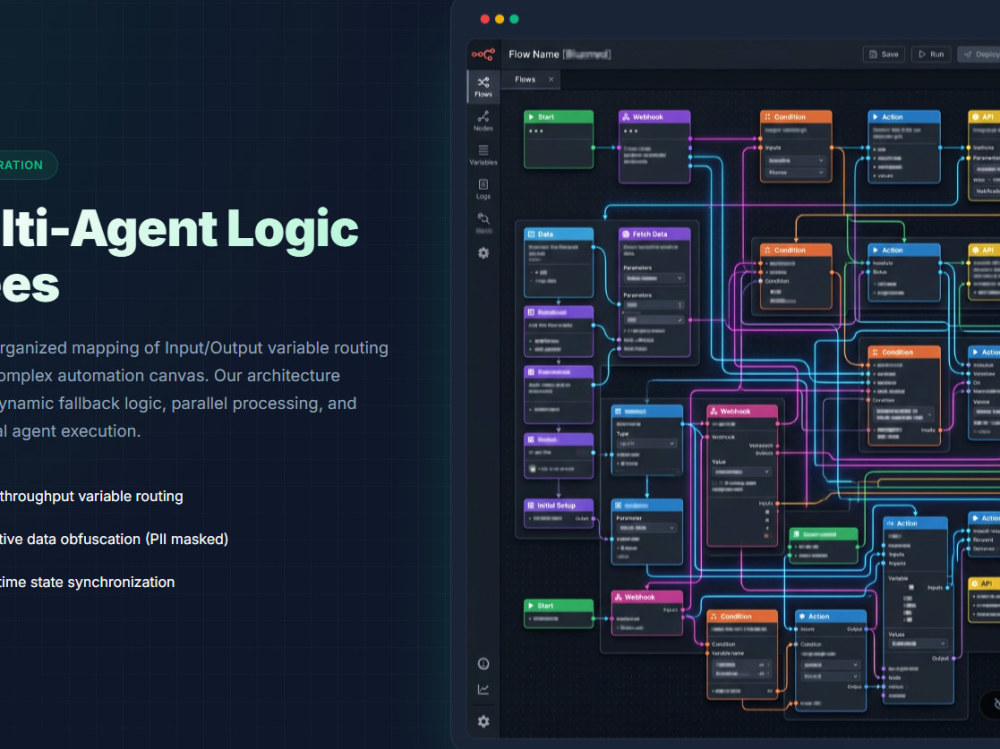Image resolution: width=1000 pixels, height=749 pixels.
Task: Click the 'time state synchronization' text
Action: 87,582
